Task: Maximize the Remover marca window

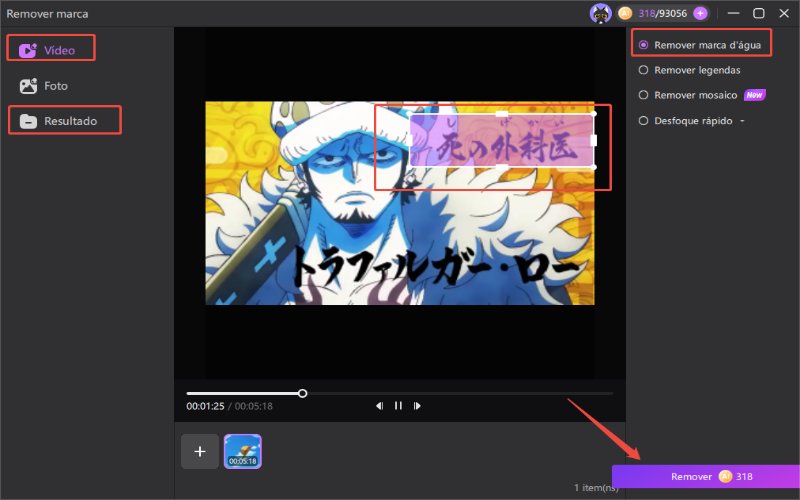Action: 759,13
